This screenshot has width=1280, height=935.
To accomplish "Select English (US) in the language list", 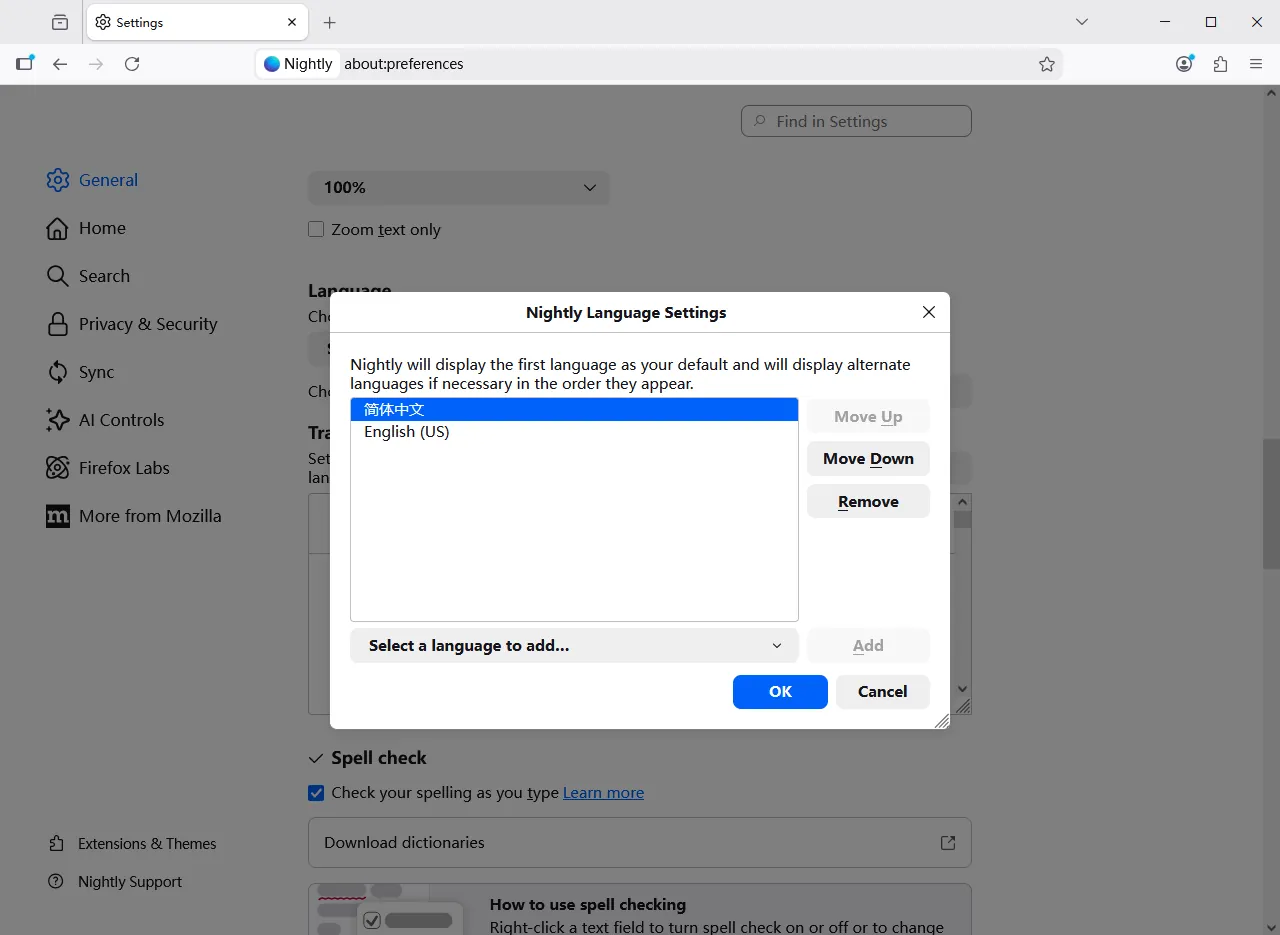I will pos(407,431).
